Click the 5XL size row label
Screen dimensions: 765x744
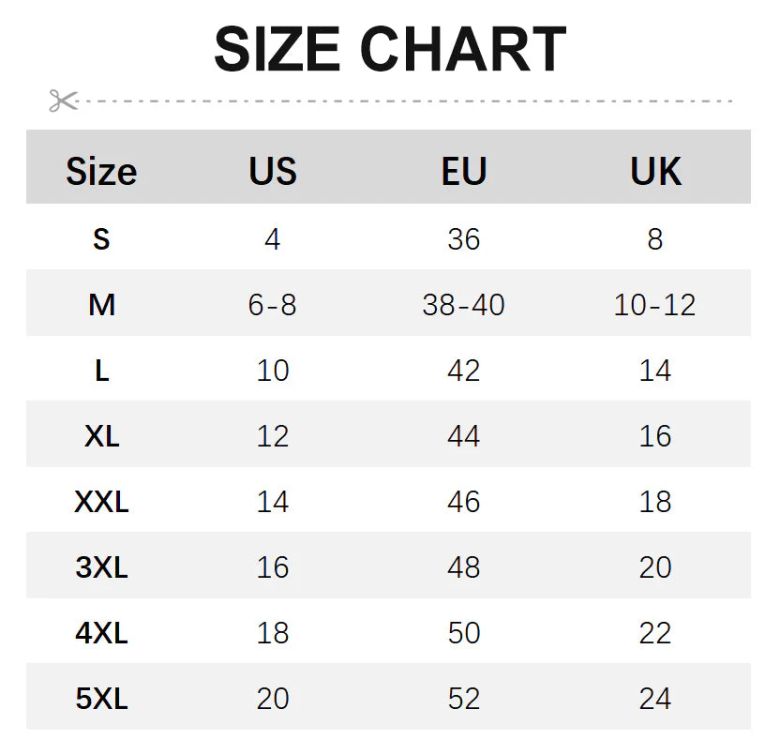click(101, 698)
